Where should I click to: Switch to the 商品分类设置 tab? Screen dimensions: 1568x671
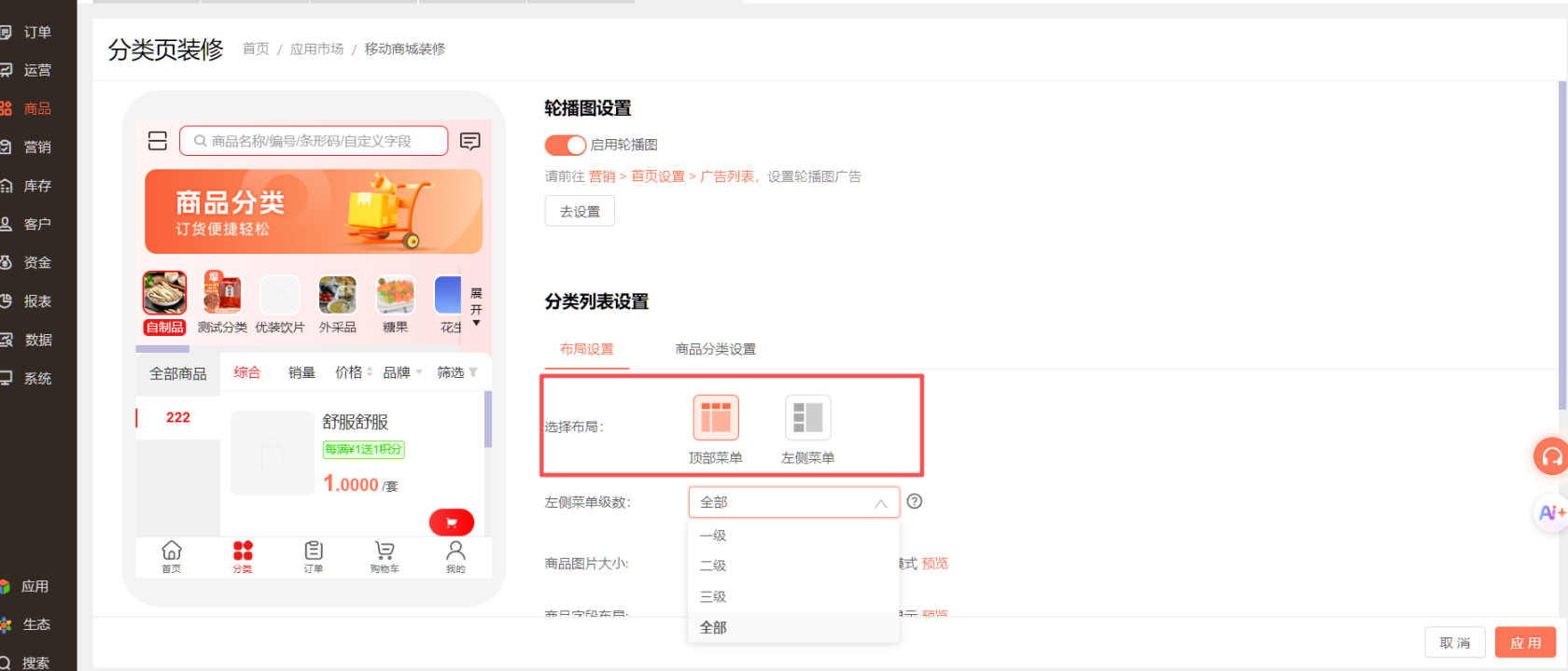[x=716, y=349]
